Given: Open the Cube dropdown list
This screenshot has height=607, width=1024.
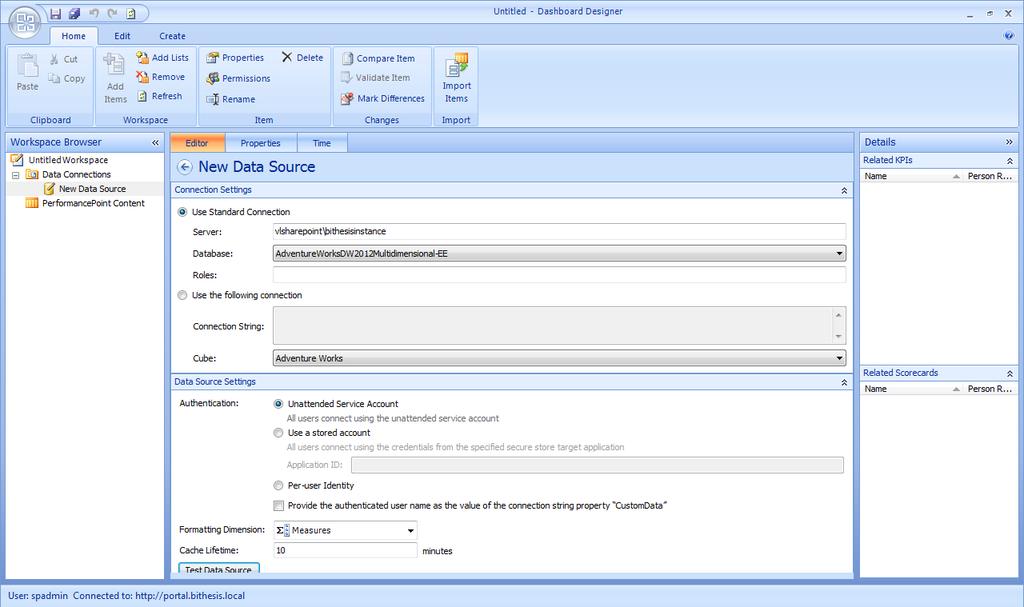Looking at the screenshot, I should tap(839, 358).
